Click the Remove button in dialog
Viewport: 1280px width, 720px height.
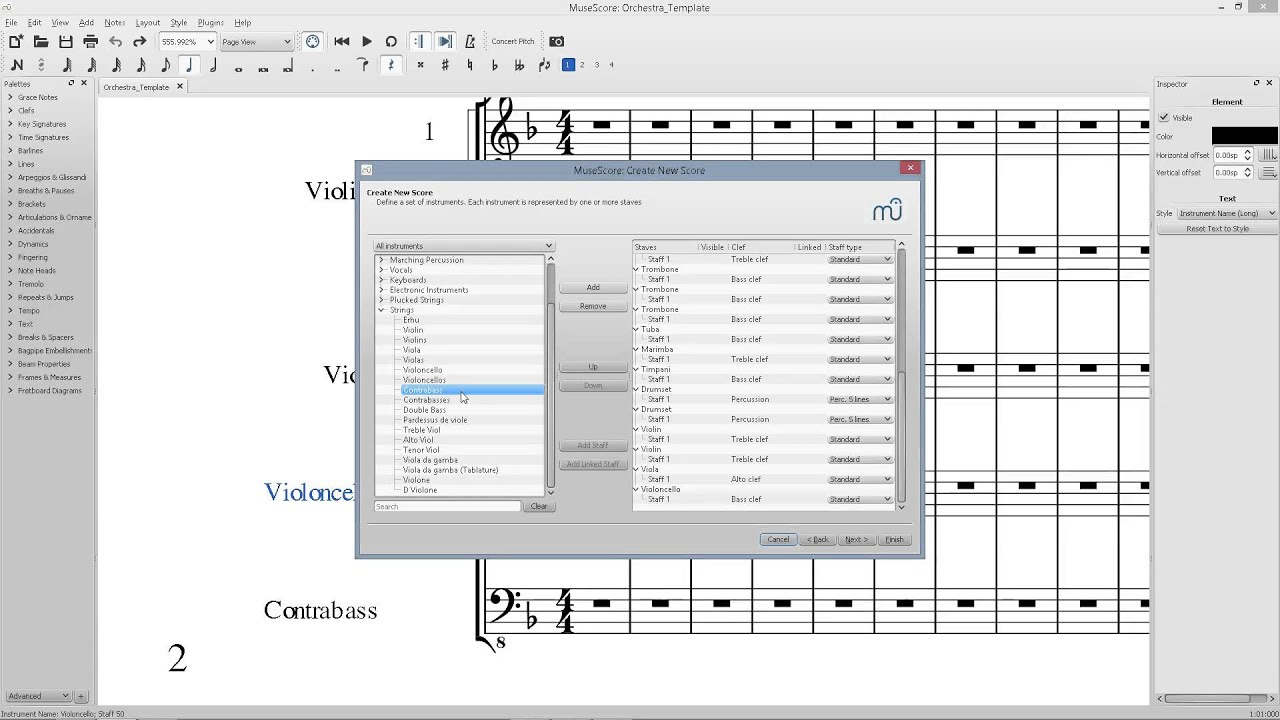(593, 306)
